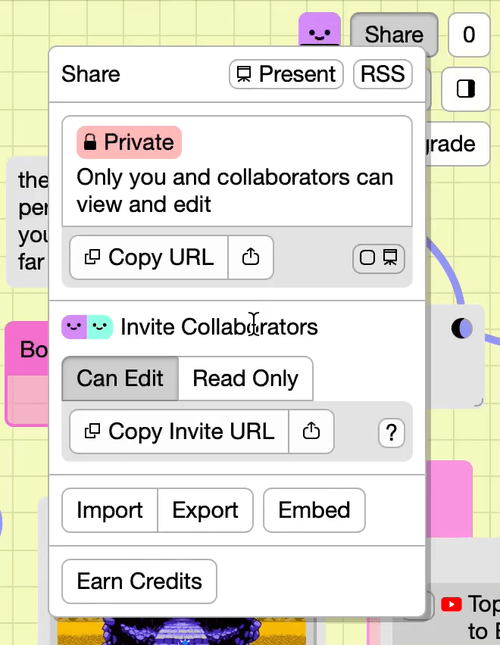
Task: Open Present mode
Action: pyautogui.click(x=286, y=74)
